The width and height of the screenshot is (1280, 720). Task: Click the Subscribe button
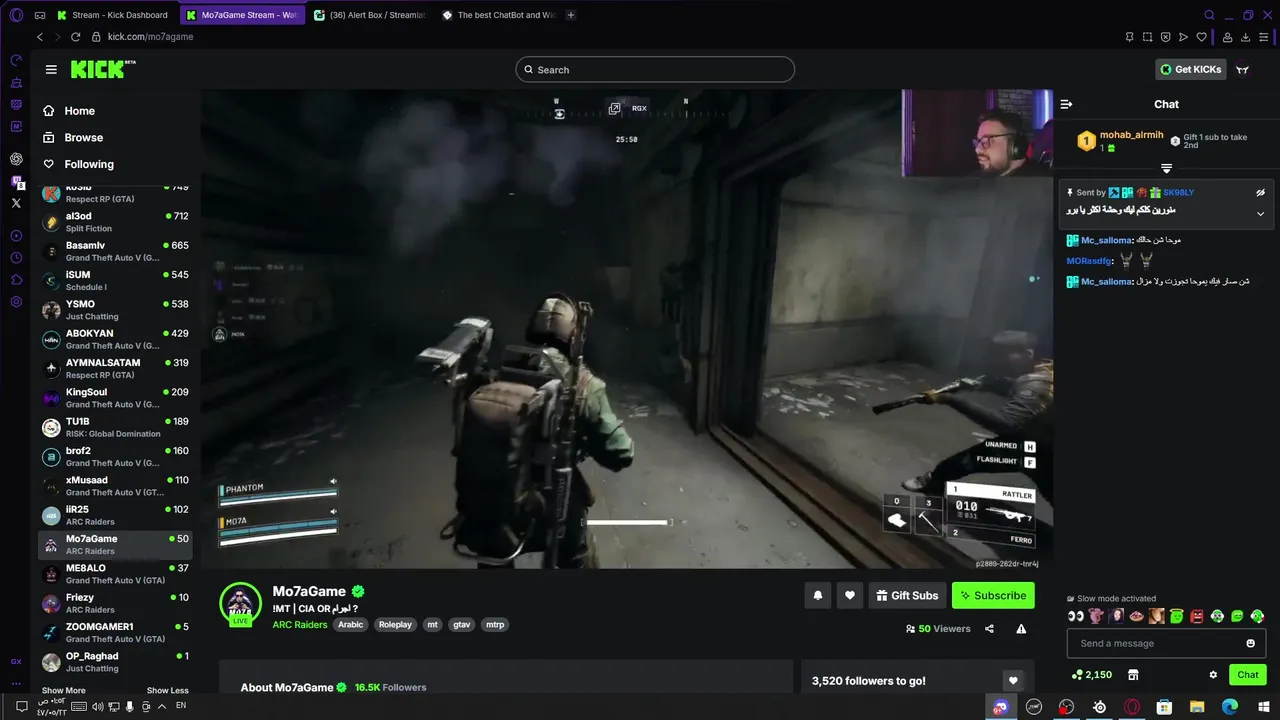pos(993,595)
